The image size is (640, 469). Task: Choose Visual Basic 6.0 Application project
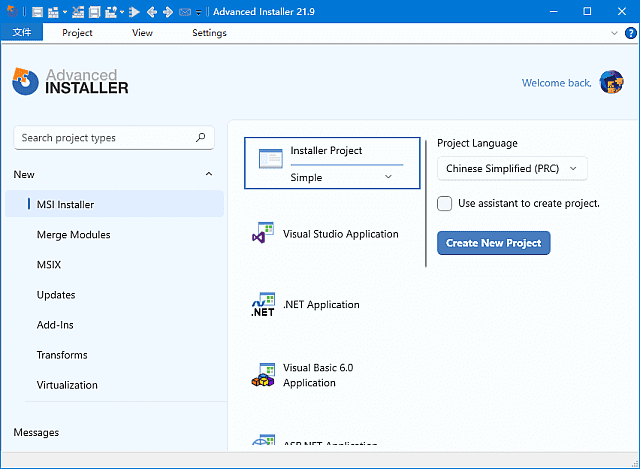(x=318, y=375)
